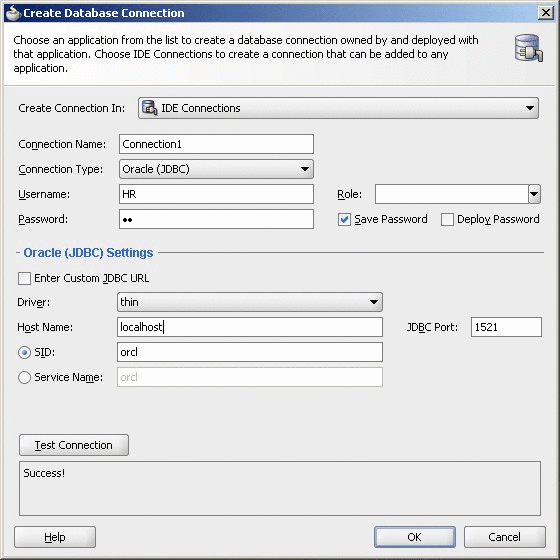
Task: Close the Create Database Connection dialog
Action: tap(545, 13)
